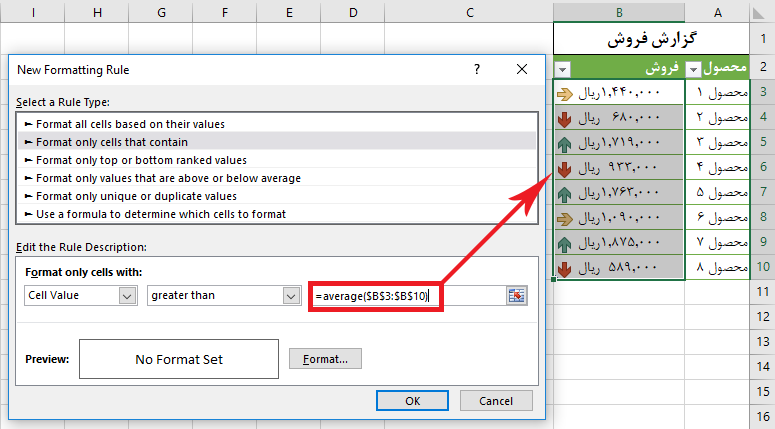This screenshot has width=775, height=429.
Task: Select row 15 header
Action: click(763, 391)
